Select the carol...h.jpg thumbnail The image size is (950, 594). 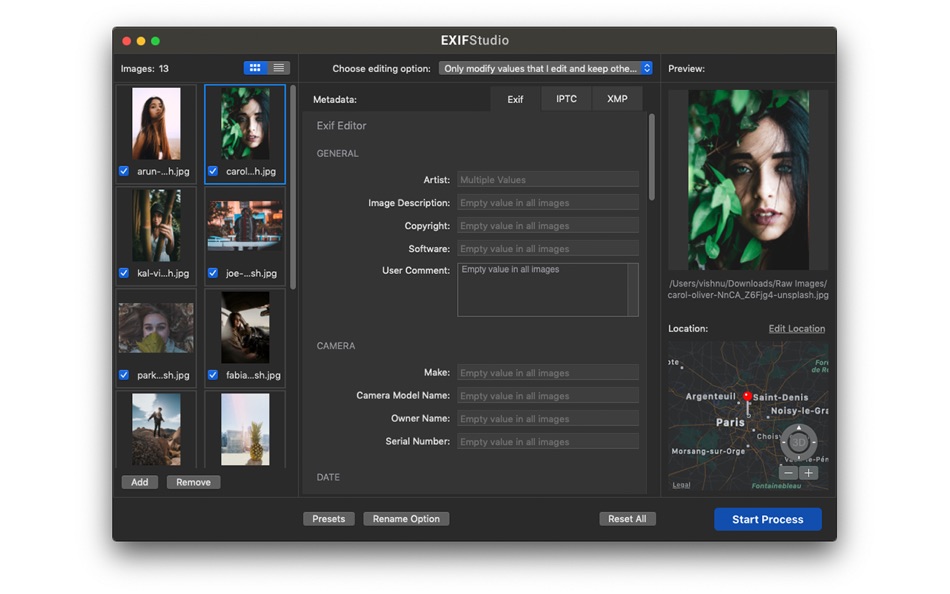point(245,124)
